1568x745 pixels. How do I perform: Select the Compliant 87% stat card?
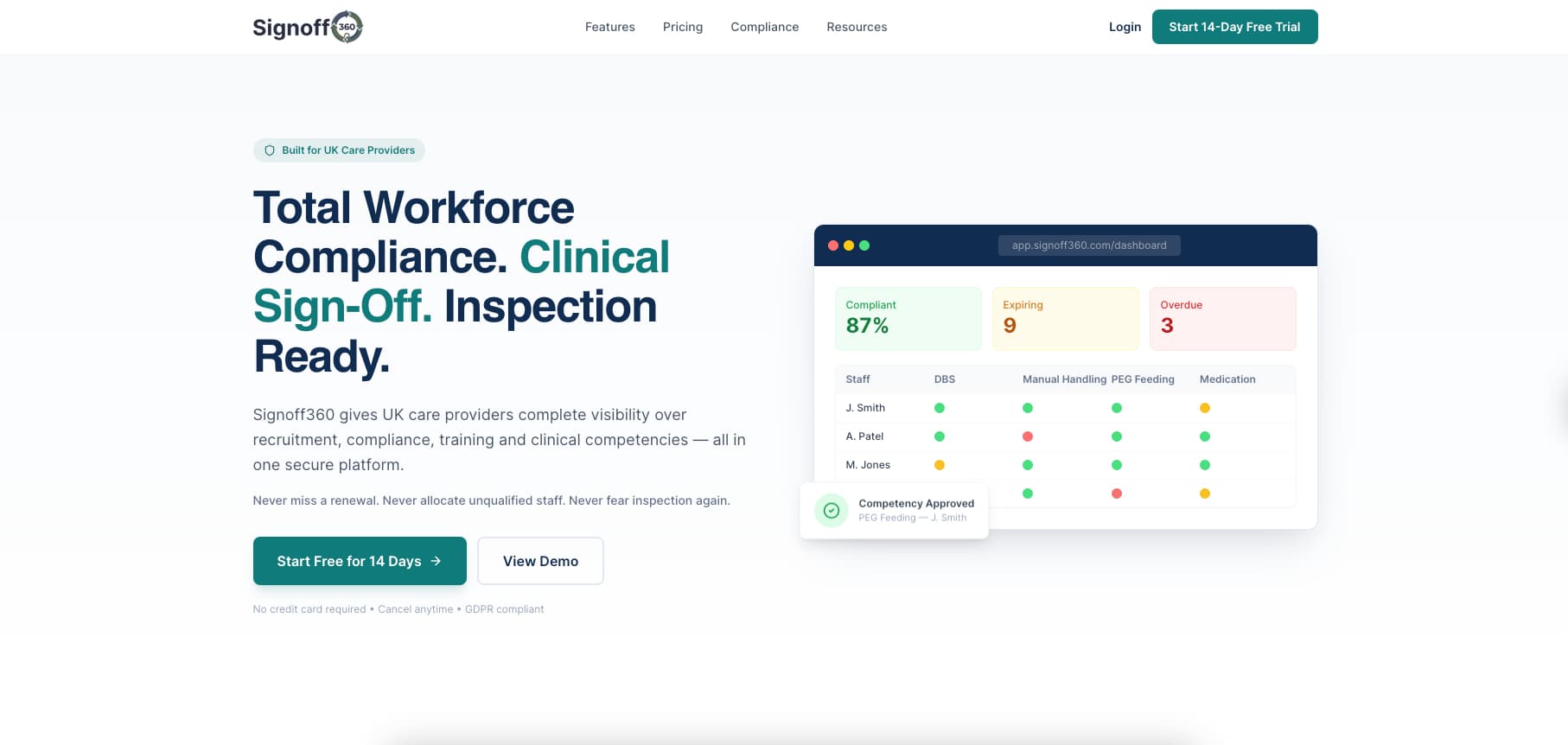908,318
